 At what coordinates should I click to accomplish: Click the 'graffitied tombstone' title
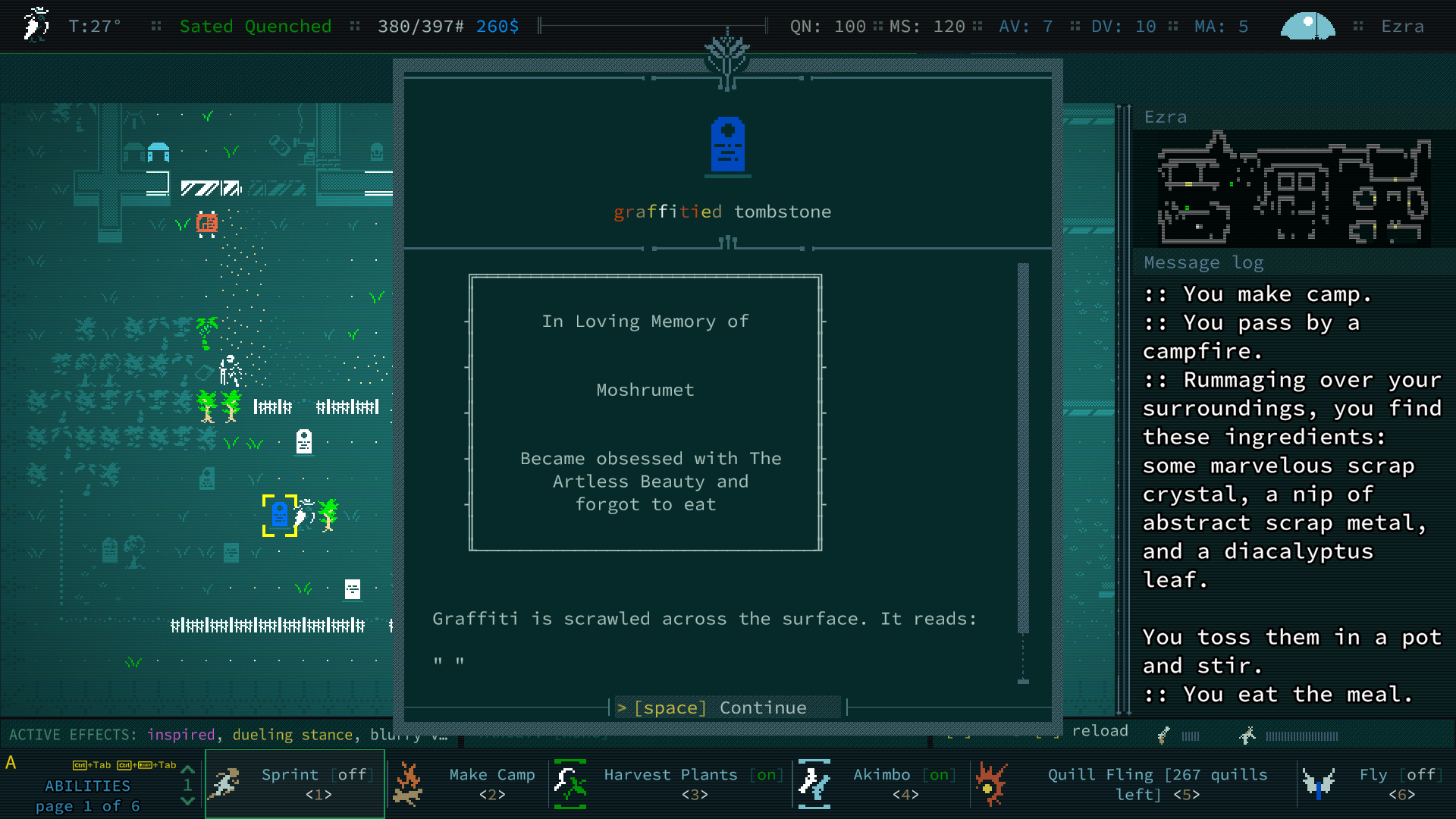722,212
